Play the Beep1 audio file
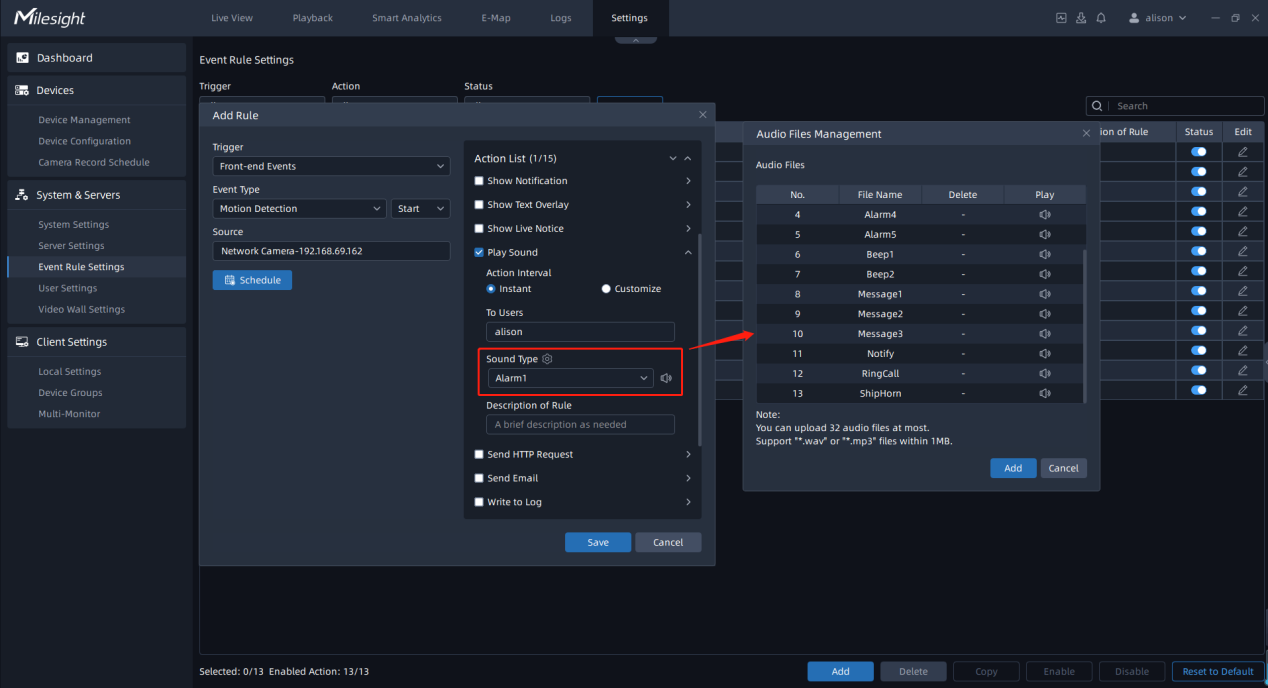Screen dimensions: 1268x688 pyautogui.click(x=1044, y=254)
